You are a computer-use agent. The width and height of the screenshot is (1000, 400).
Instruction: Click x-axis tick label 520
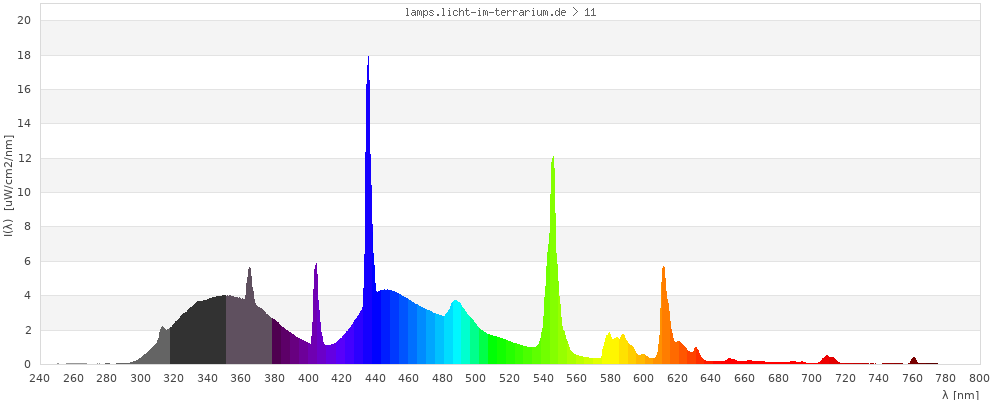510,378
